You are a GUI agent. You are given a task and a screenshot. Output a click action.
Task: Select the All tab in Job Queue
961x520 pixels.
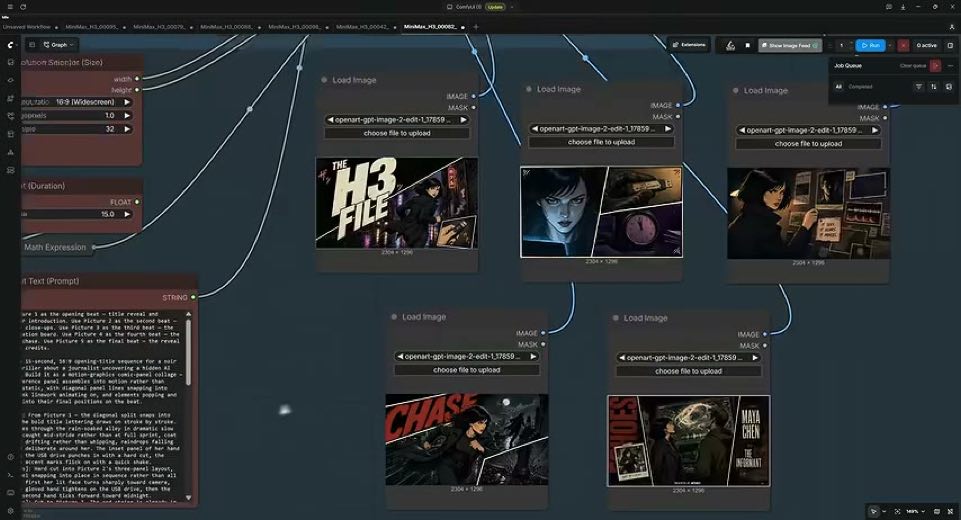tap(838, 86)
